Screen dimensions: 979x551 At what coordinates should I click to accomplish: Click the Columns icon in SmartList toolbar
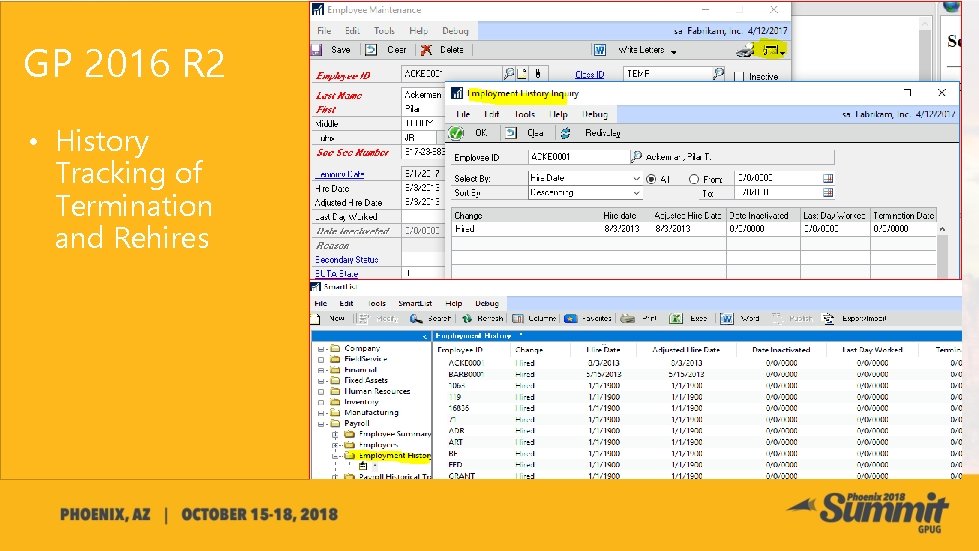tap(518, 319)
